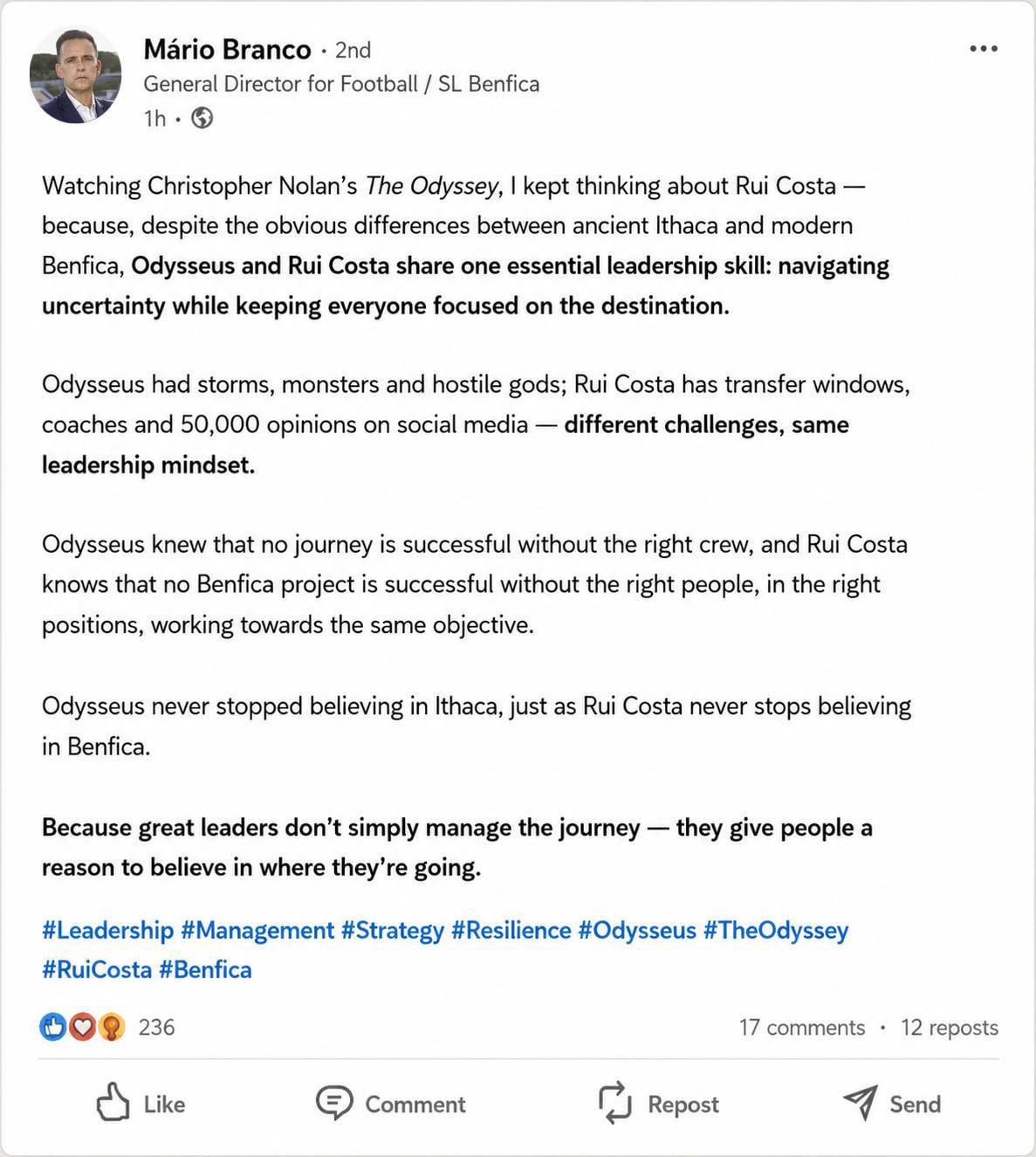Click the globe public visibility icon
Viewport: 1036px width, 1157px height.
[202, 118]
